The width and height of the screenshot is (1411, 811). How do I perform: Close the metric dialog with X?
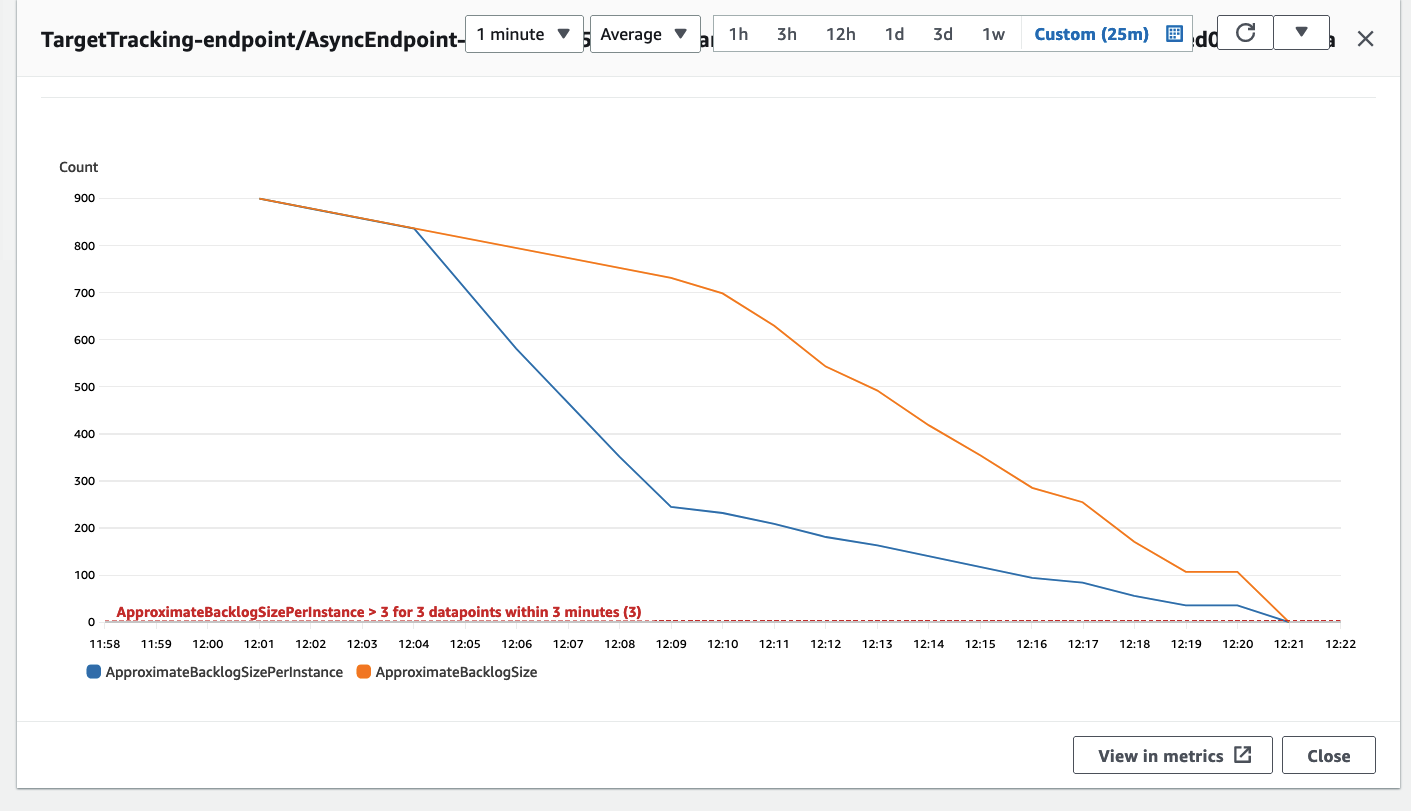tap(1365, 39)
